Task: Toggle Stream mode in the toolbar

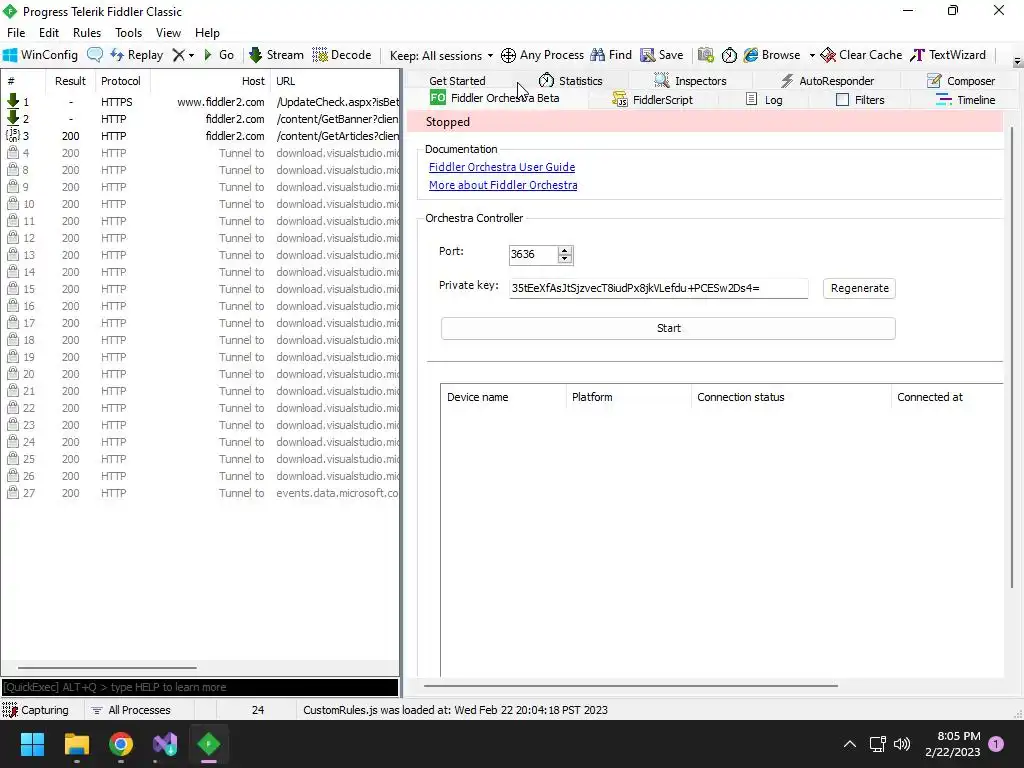Action: click(x=276, y=55)
